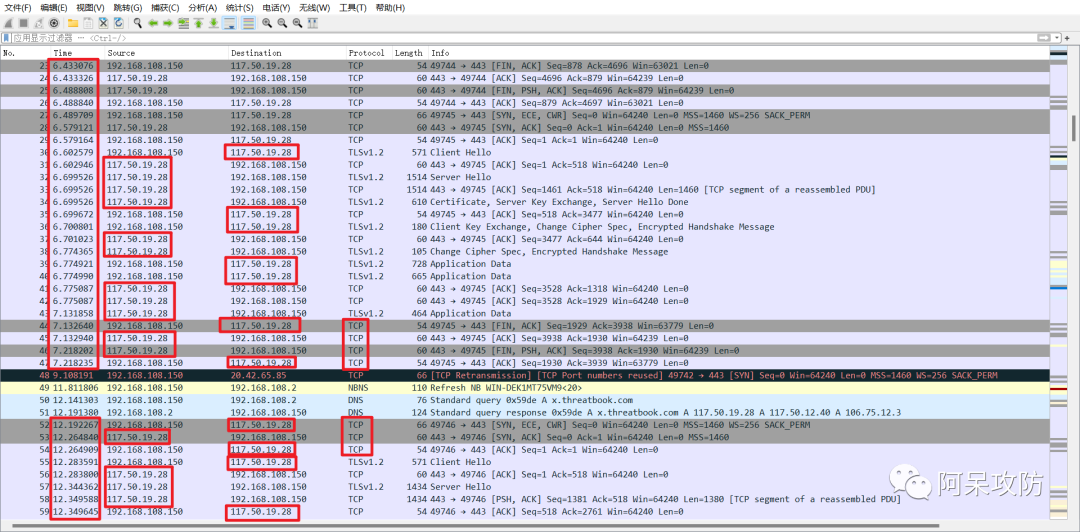Viewport: 1080px width, 532px height.
Task: Click the find packet magnifier icon
Action: pyautogui.click(x=137, y=22)
